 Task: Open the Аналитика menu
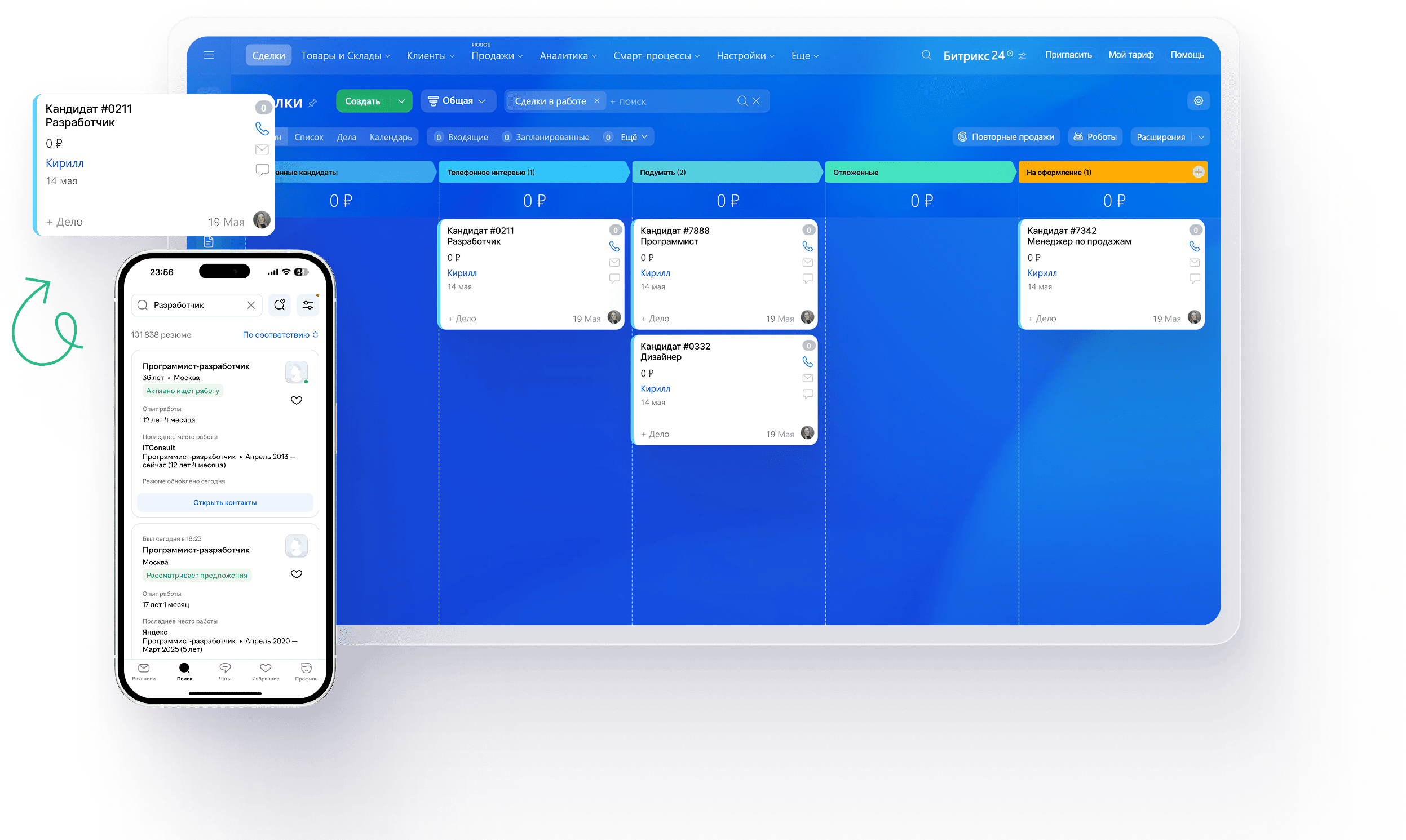(568, 55)
